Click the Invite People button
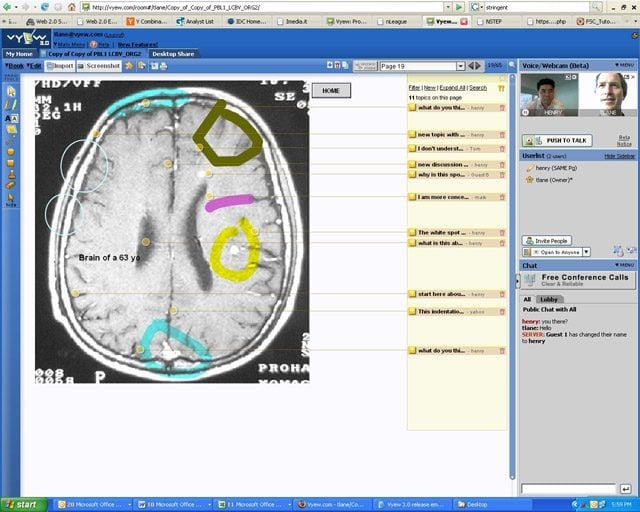The height and width of the screenshot is (512, 640). (x=547, y=240)
